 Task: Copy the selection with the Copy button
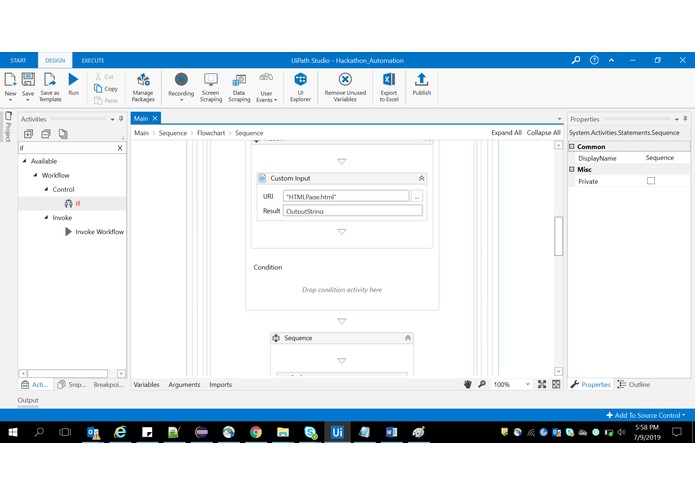tap(106, 89)
